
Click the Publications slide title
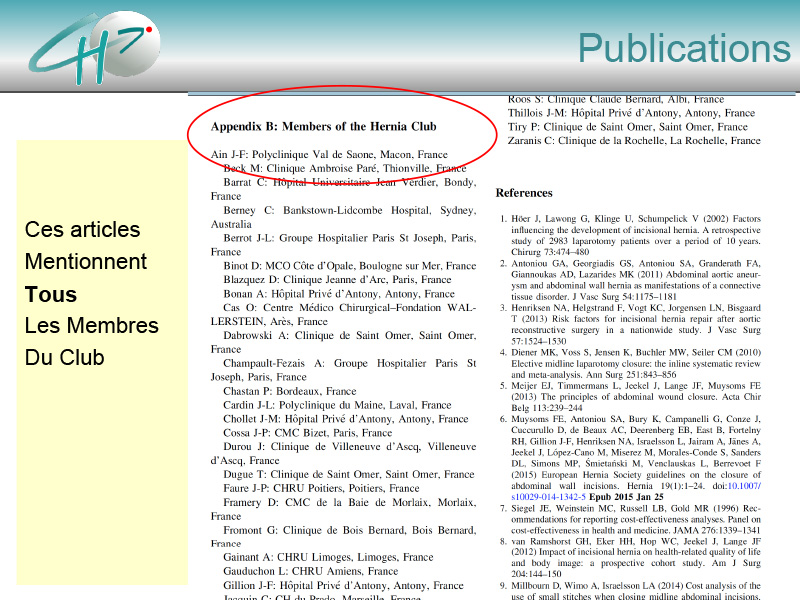[684, 48]
